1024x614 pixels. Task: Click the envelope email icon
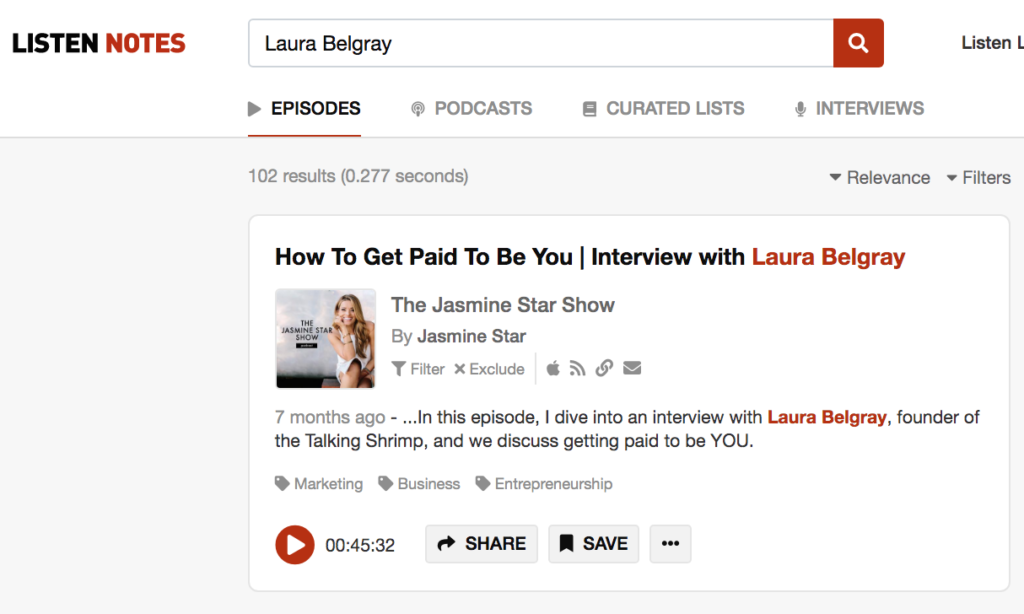point(632,369)
